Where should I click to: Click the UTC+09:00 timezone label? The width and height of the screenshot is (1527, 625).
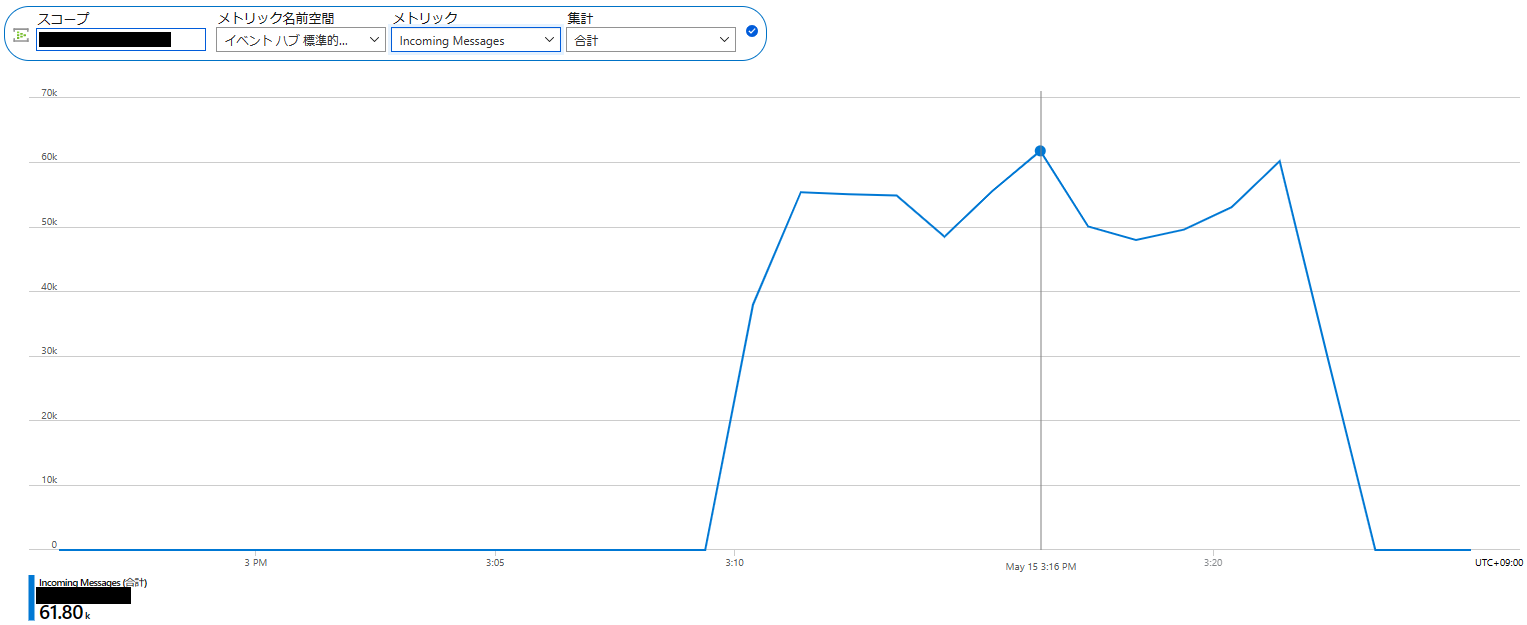tap(1498, 563)
